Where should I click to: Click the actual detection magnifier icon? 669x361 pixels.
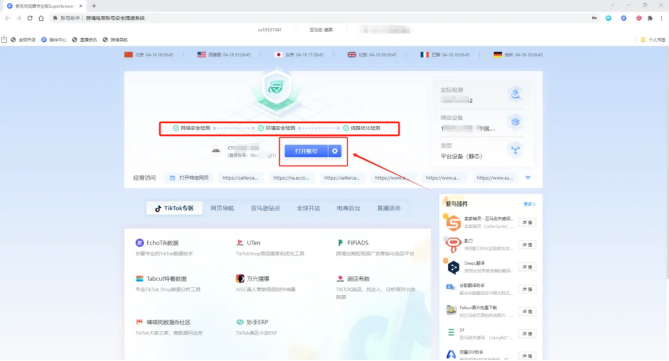tap(515, 94)
